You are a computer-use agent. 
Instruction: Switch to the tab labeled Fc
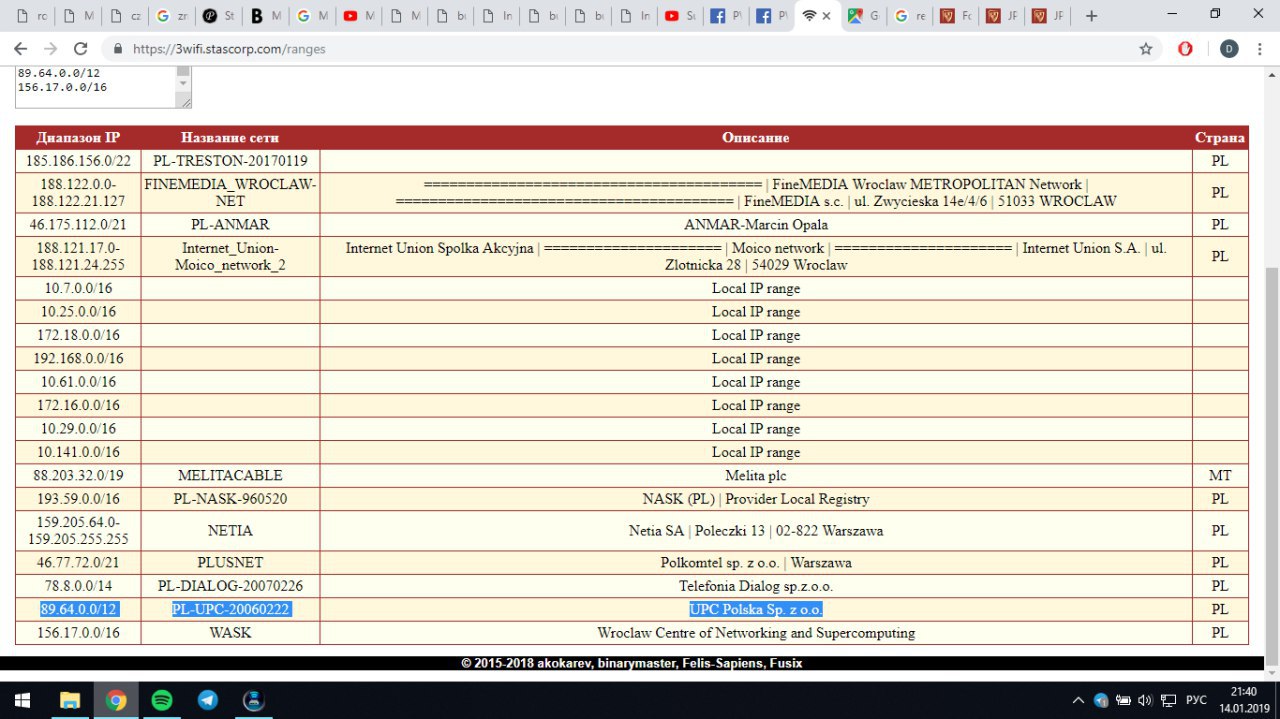point(954,16)
